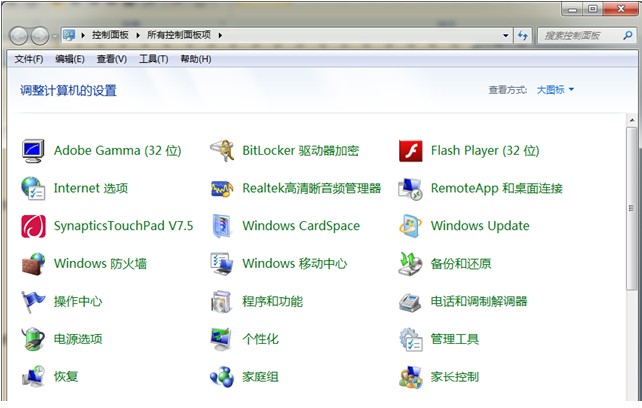Image resolution: width=642 pixels, height=408 pixels.
Task: Click the Internet 选项 globe icon
Action: [33, 188]
